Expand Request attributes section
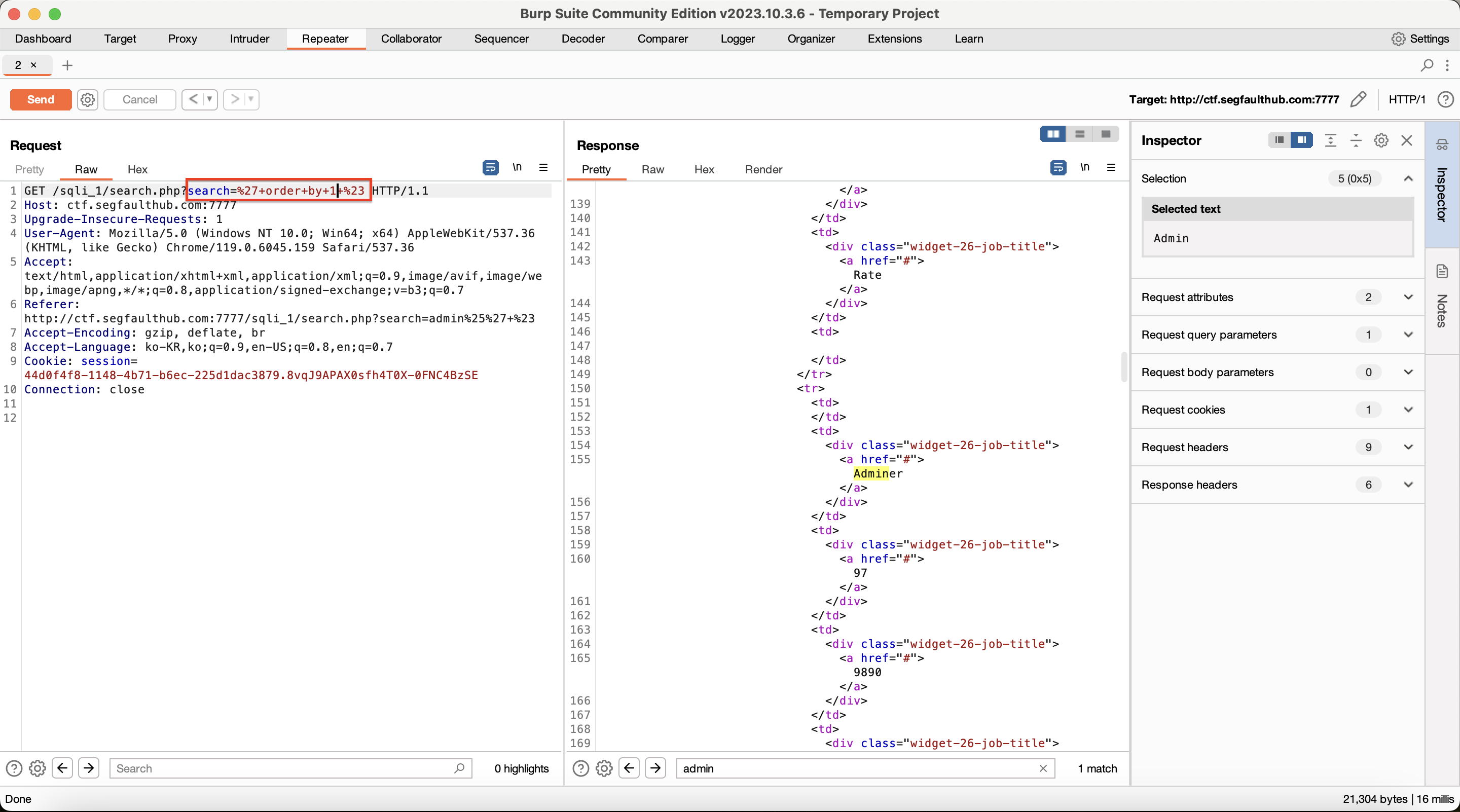1460x812 pixels. [x=1408, y=297]
